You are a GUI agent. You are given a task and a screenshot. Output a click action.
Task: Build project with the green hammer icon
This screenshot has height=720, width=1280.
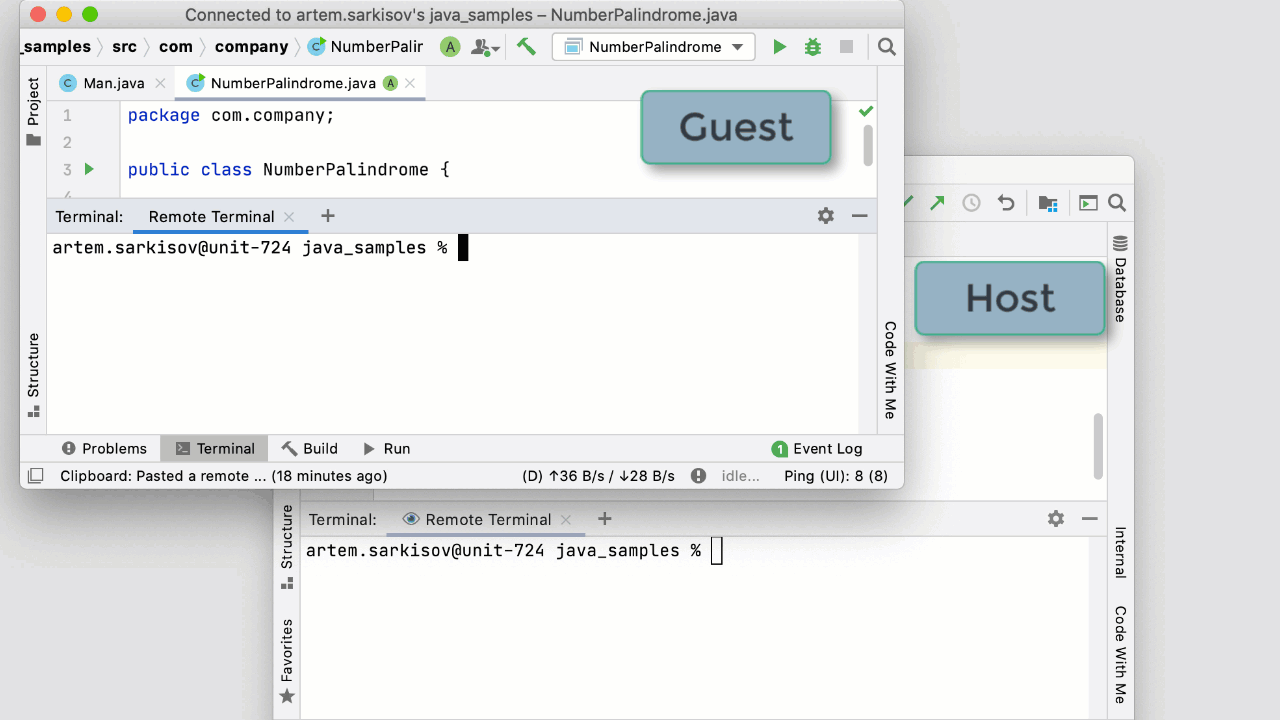tap(526, 47)
